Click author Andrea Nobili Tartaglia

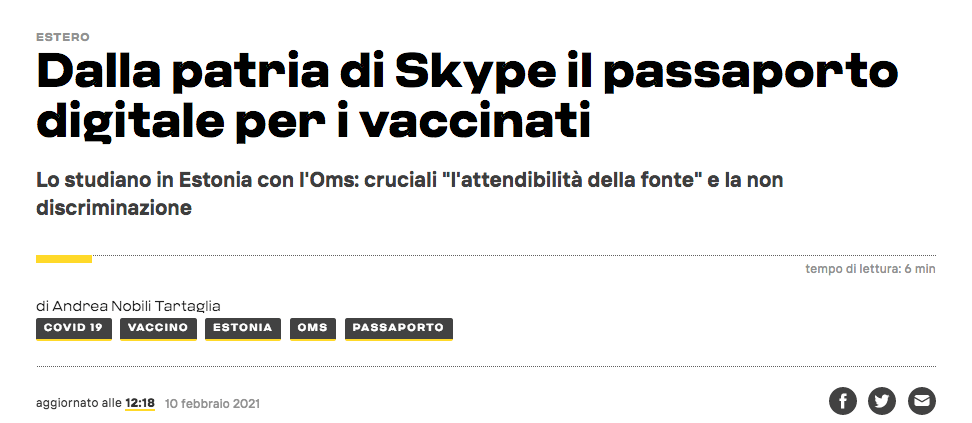pos(135,306)
